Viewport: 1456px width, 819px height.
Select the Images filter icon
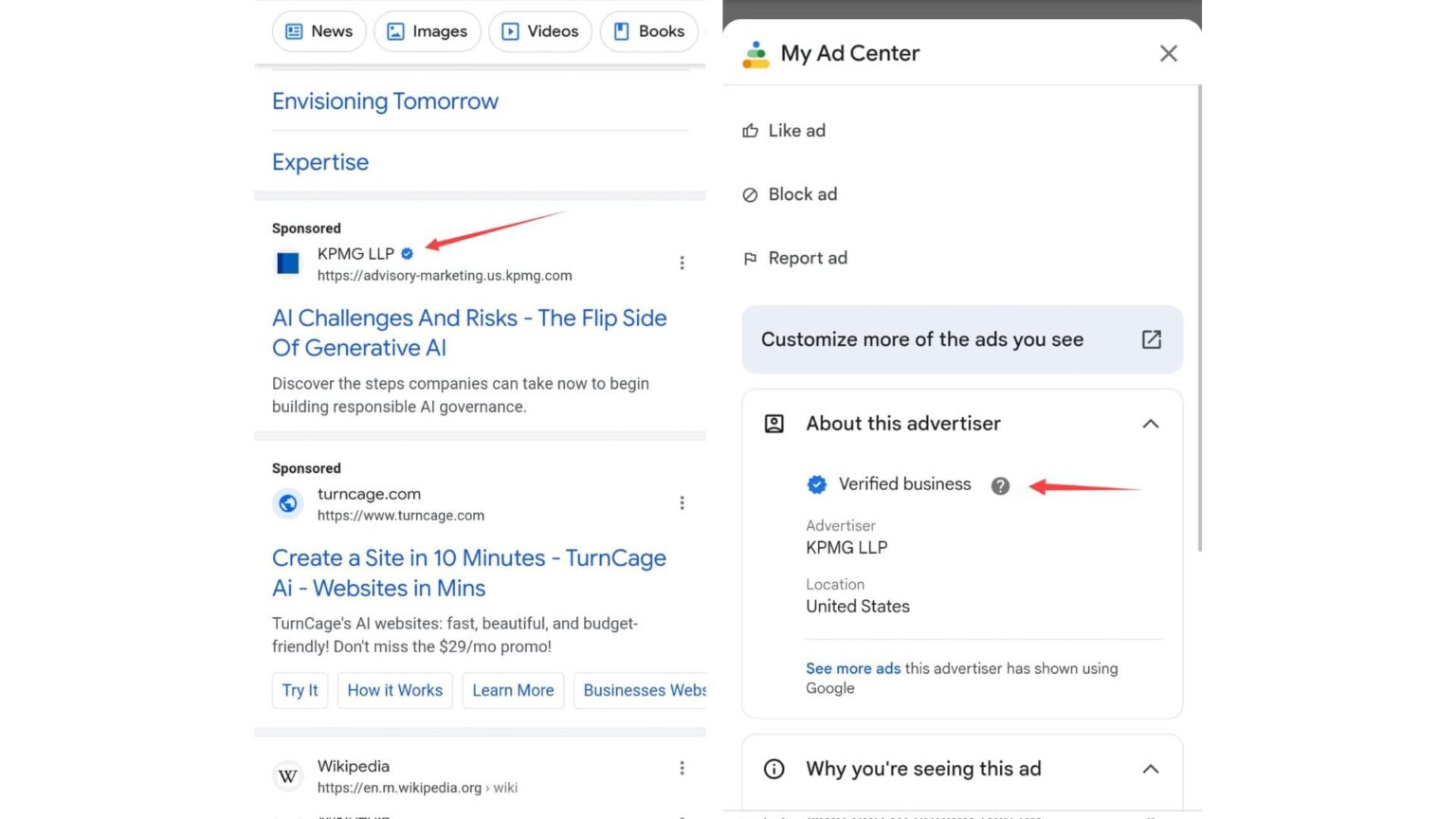pos(395,31)
